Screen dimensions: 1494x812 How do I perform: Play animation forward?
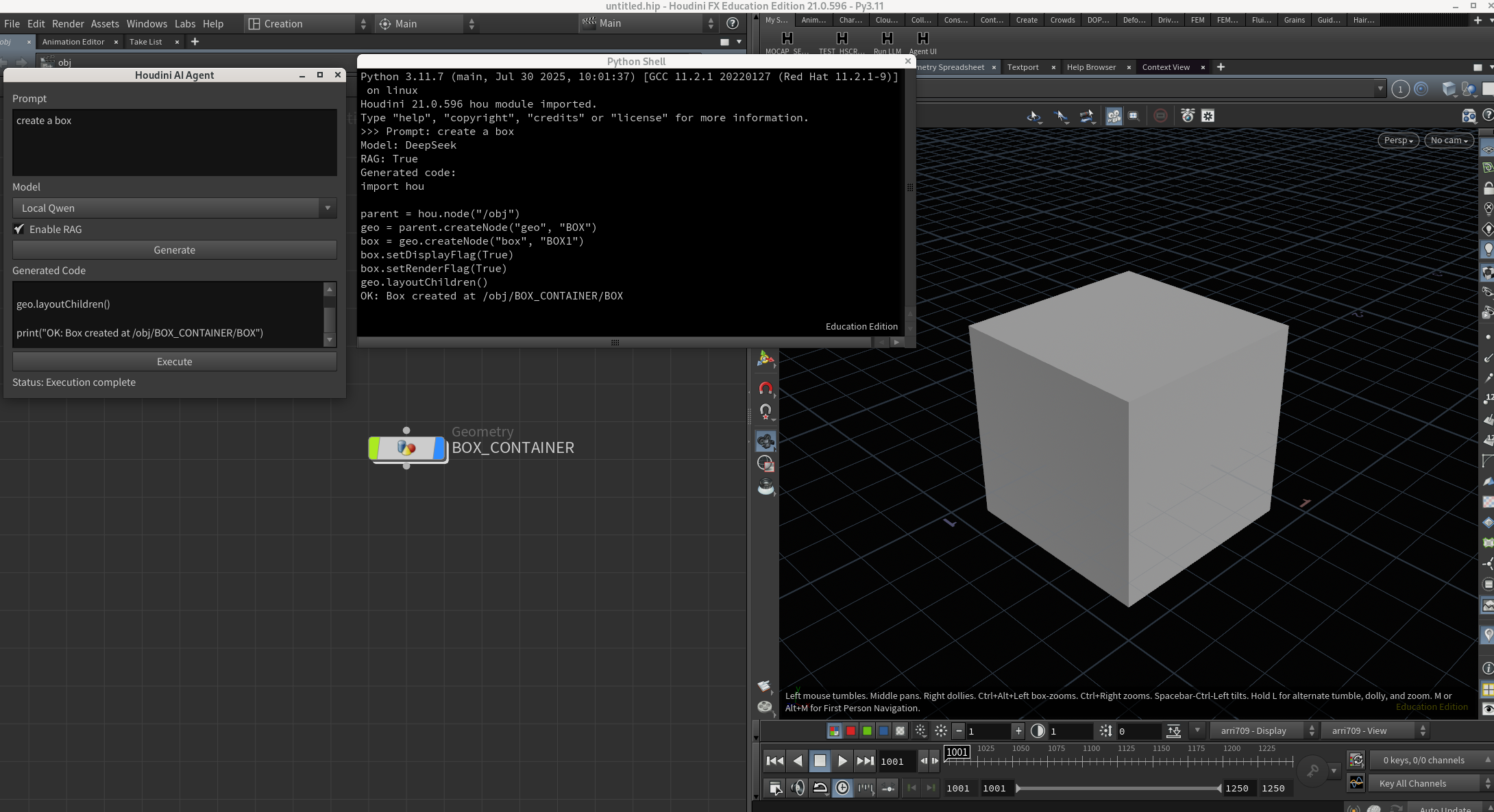point(842,761)
